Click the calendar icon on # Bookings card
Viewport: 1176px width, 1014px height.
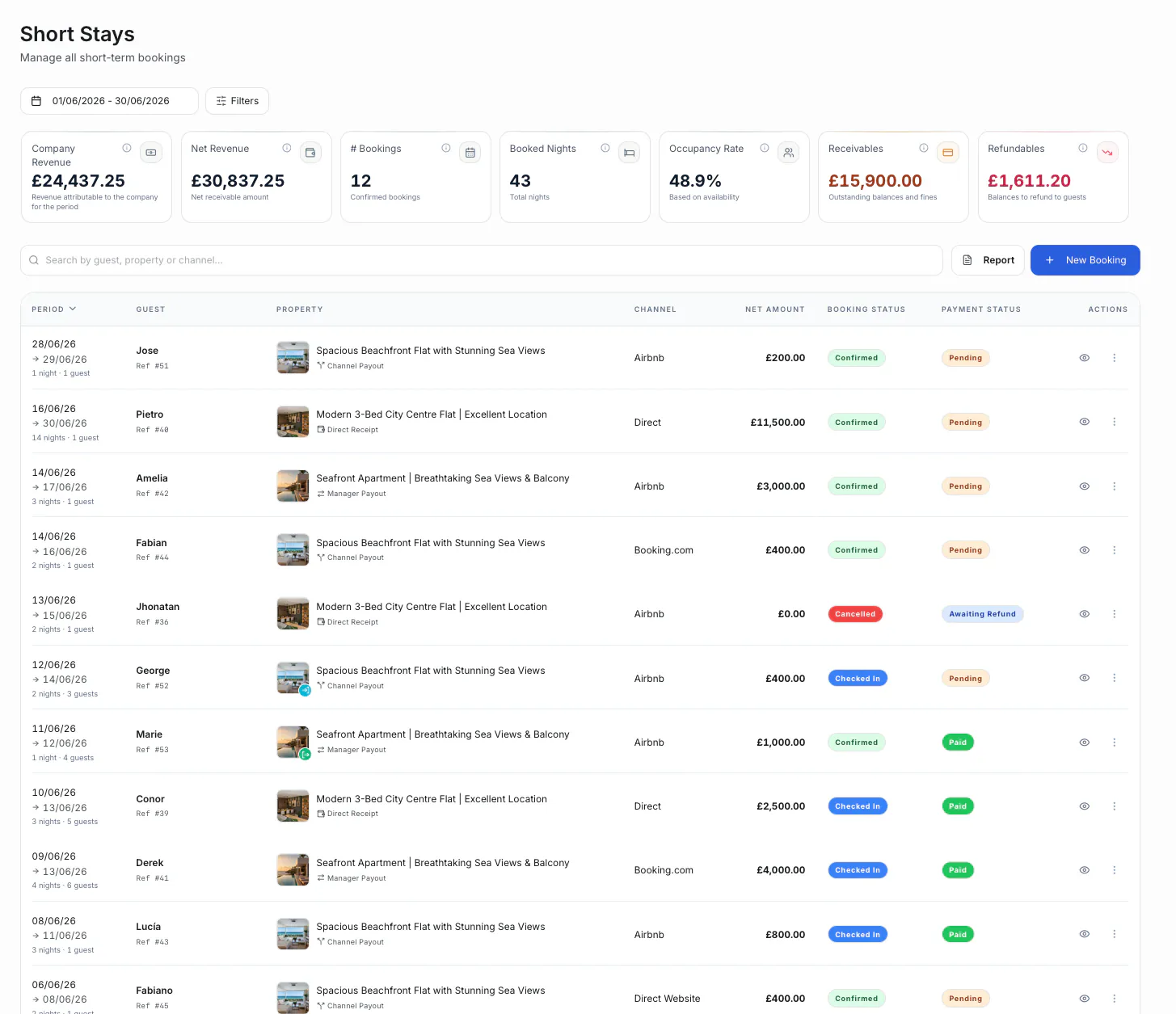tap(470, 152)
